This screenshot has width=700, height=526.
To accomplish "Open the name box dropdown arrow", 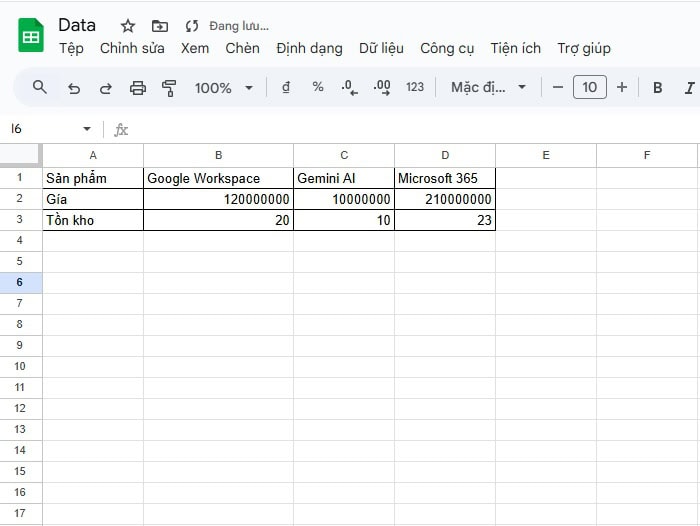I will [x=87, y=129].
